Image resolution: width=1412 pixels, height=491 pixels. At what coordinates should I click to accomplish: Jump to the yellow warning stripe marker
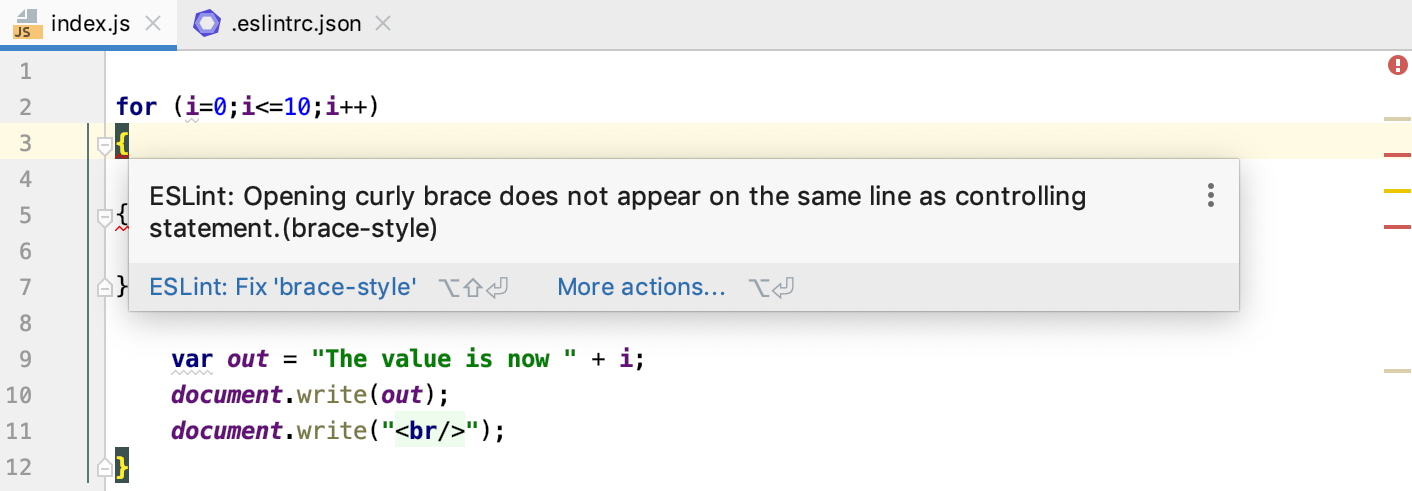pyautogui.click(x=1396, y=190)
